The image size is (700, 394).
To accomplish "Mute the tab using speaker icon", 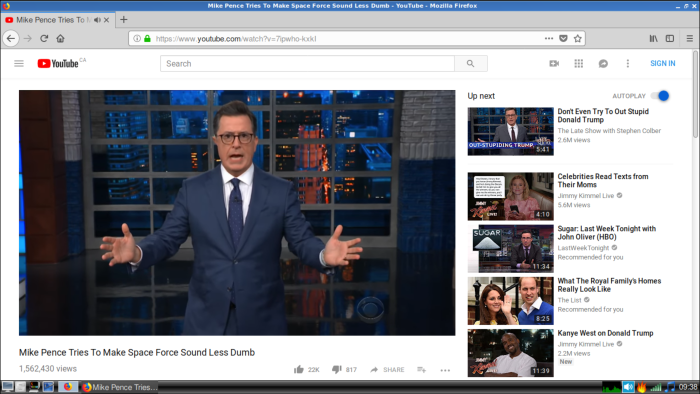I will (x=97, y=20).
